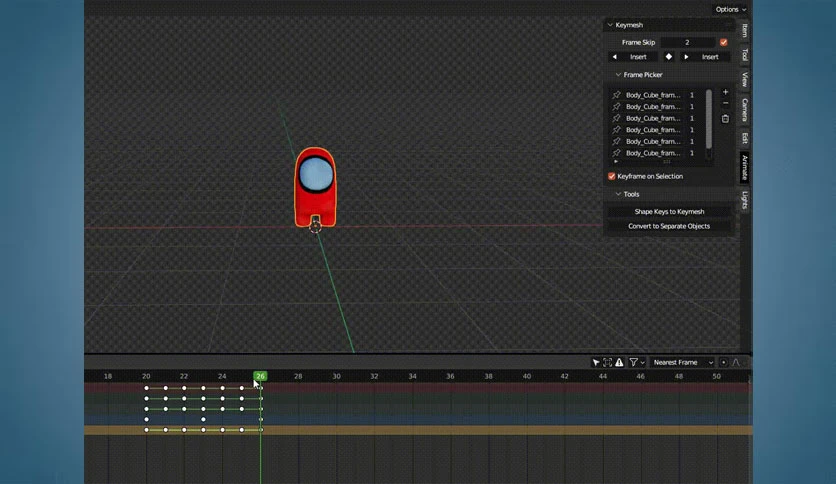836x484 pixels.
Task: Open the Nearest Frame snapping dropdown
Action: [x=682, y=362]
